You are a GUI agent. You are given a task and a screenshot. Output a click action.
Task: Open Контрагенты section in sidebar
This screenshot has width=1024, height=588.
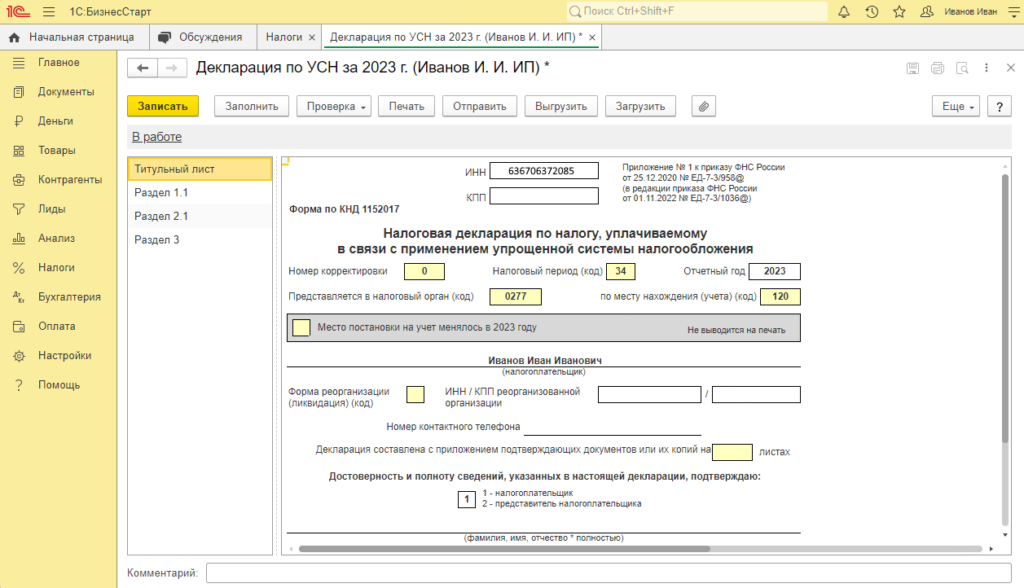coord(58,180)
